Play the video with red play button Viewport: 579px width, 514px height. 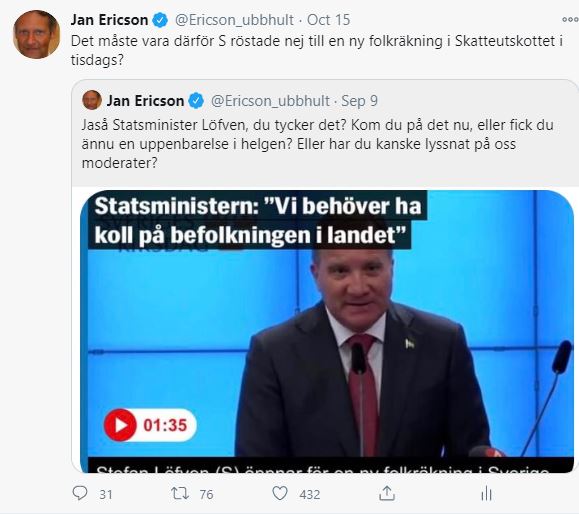click(120, 425)
